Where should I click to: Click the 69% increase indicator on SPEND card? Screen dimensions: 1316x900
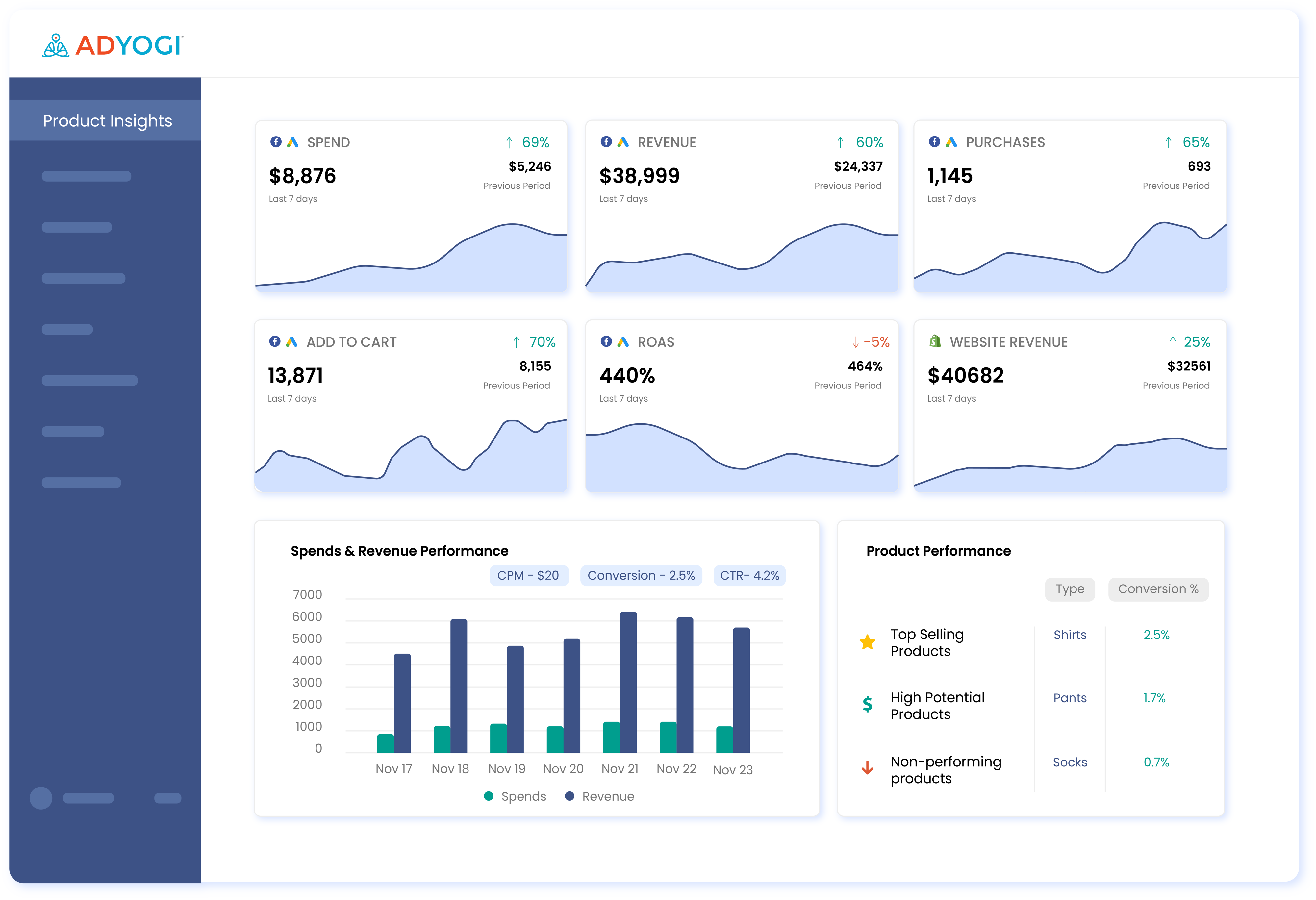(x=528, y=143)
